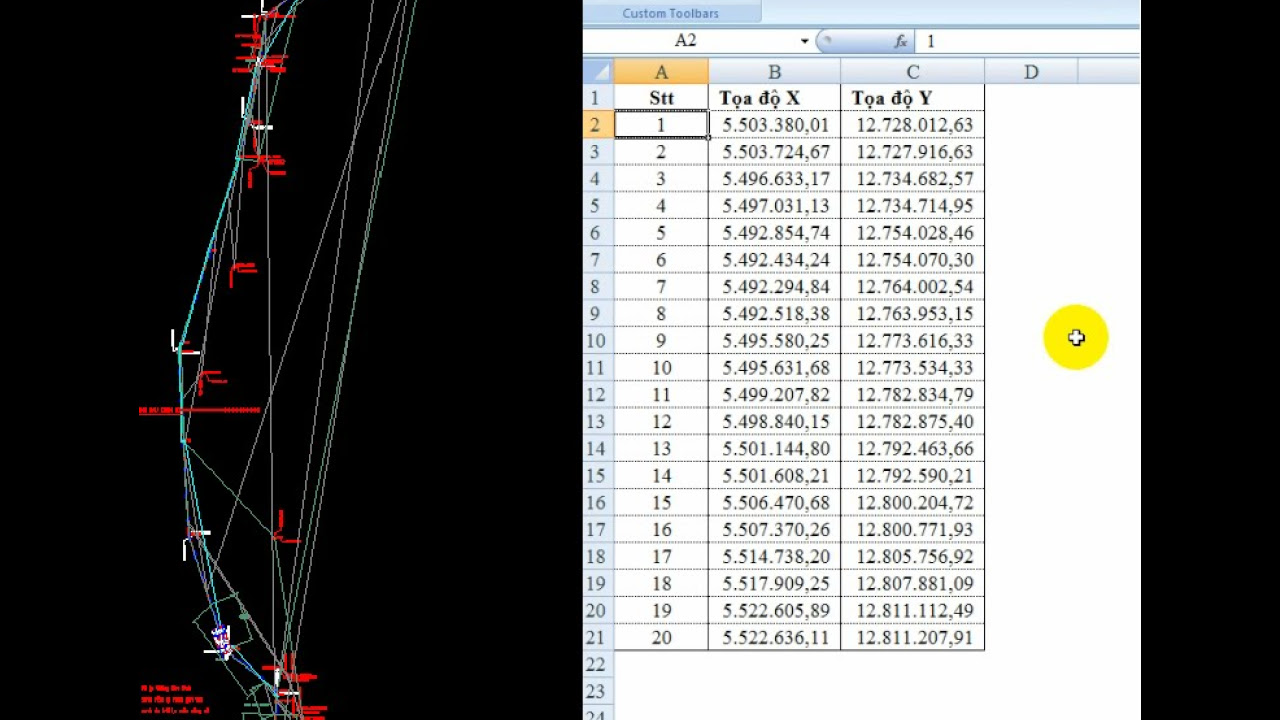Image resolution: width=1280 pixels, height=720 pixels.
Task: Select column A header
Action: tap(661, 72)
